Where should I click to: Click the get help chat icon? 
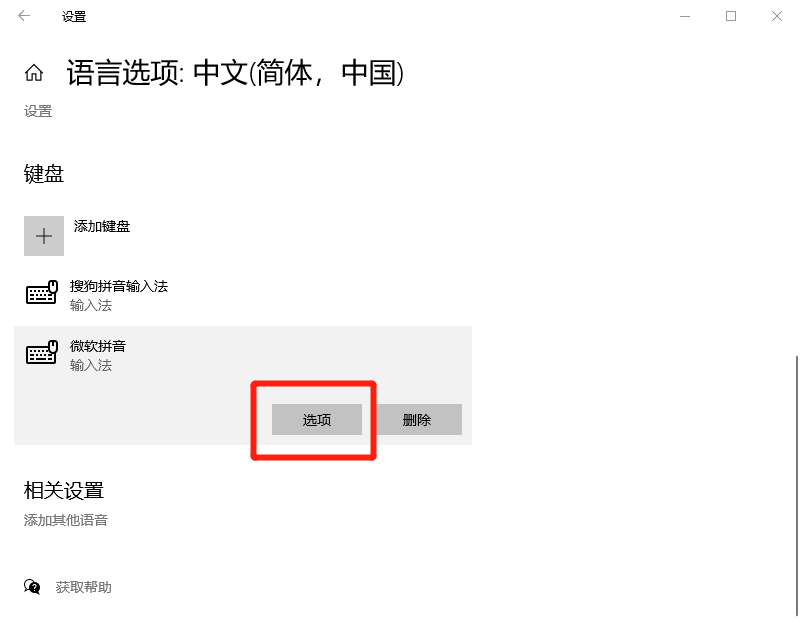point(32,587)
